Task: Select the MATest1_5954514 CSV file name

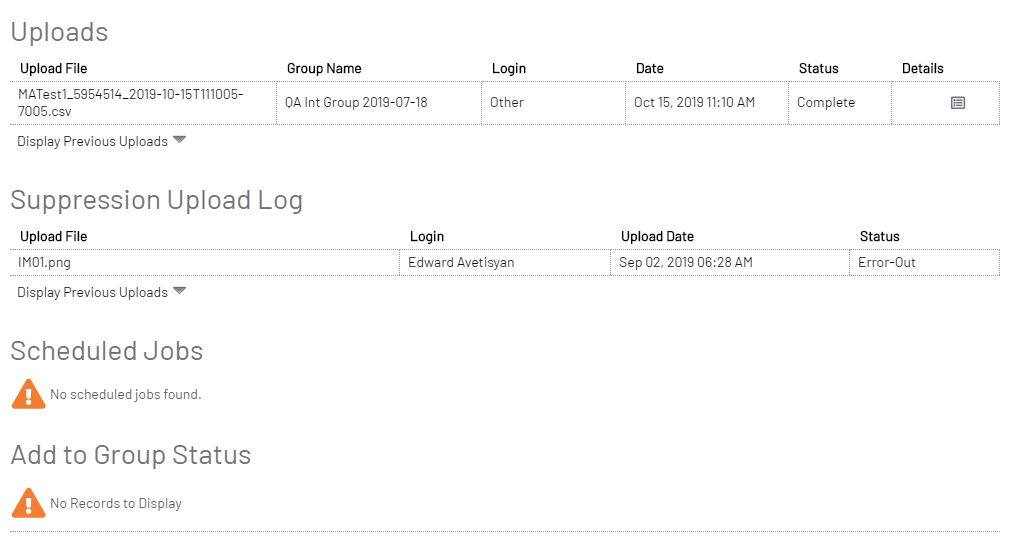Action: point(131,102)
